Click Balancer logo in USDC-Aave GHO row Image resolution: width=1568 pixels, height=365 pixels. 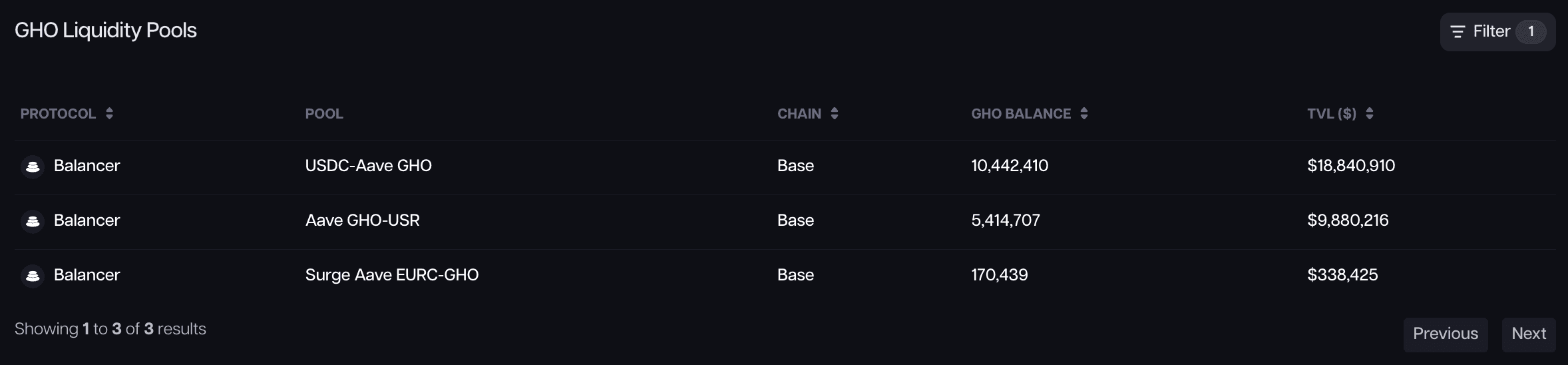33,166
